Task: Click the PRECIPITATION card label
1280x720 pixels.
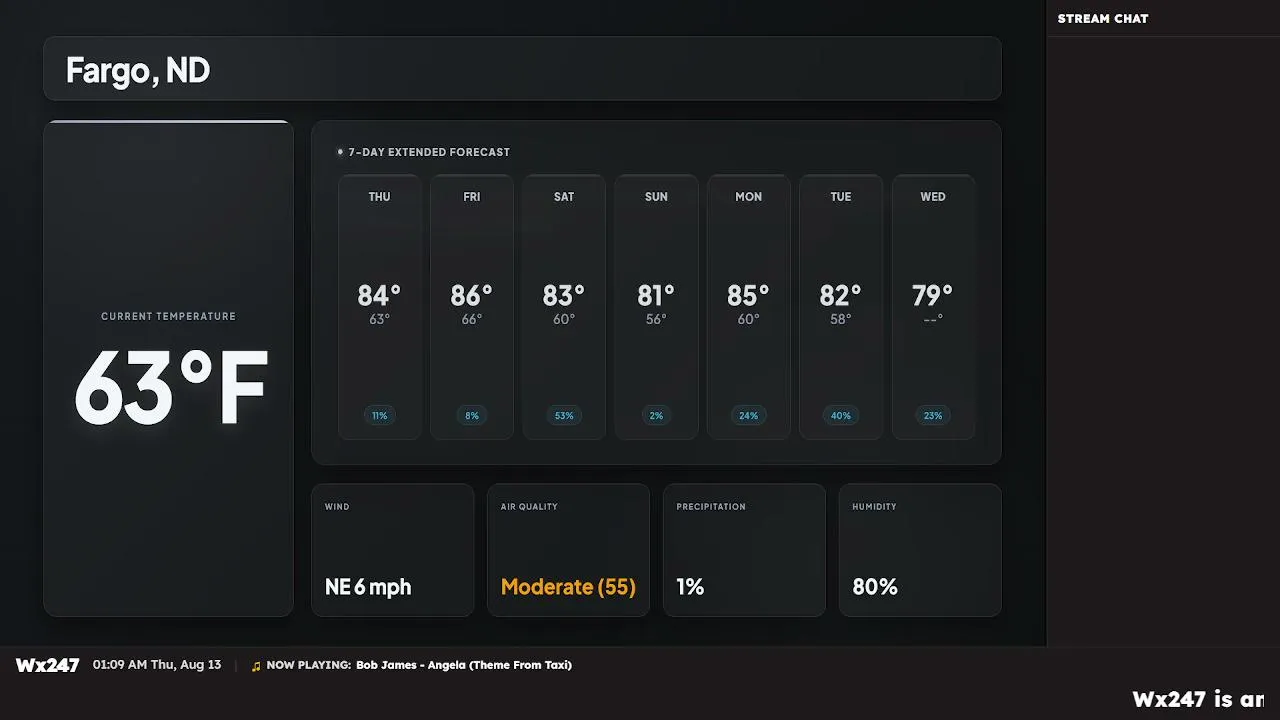Action: [711, 507]
